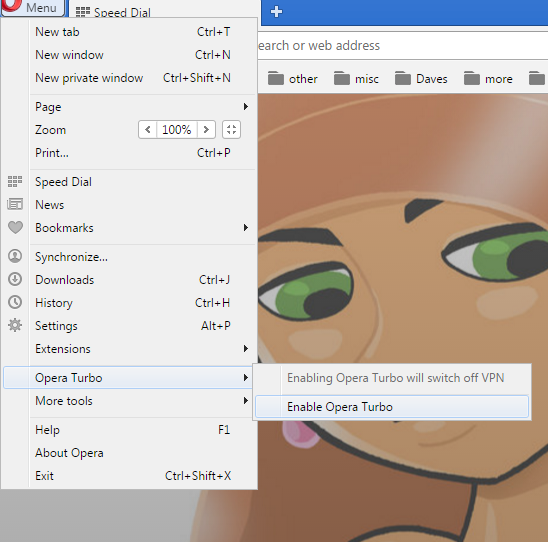Expand the Extensions submenu
548x542 pixels.
pyautogui.click(x=129, y=349)
